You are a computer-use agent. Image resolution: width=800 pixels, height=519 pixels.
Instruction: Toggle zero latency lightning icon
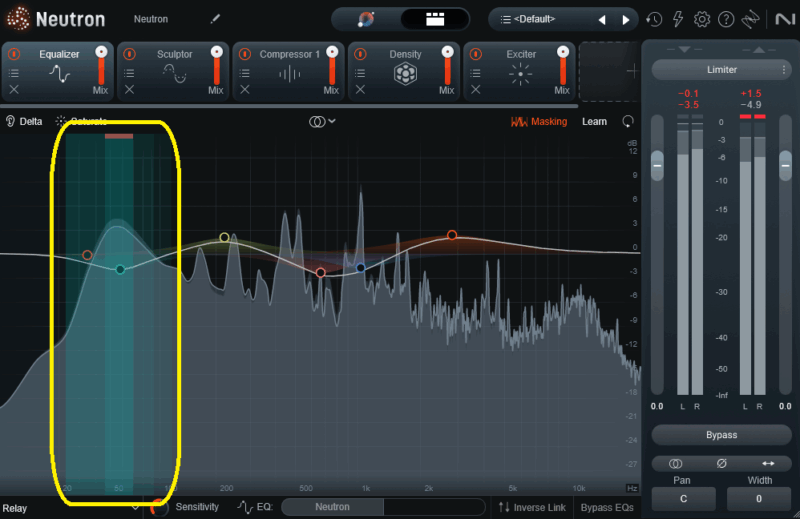678,19
